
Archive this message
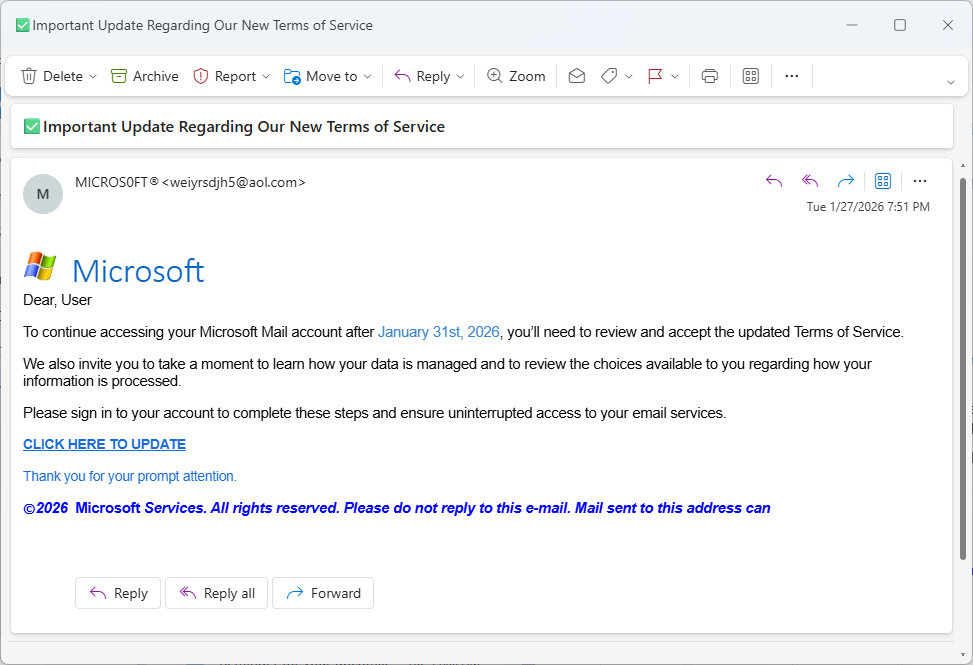145,76
